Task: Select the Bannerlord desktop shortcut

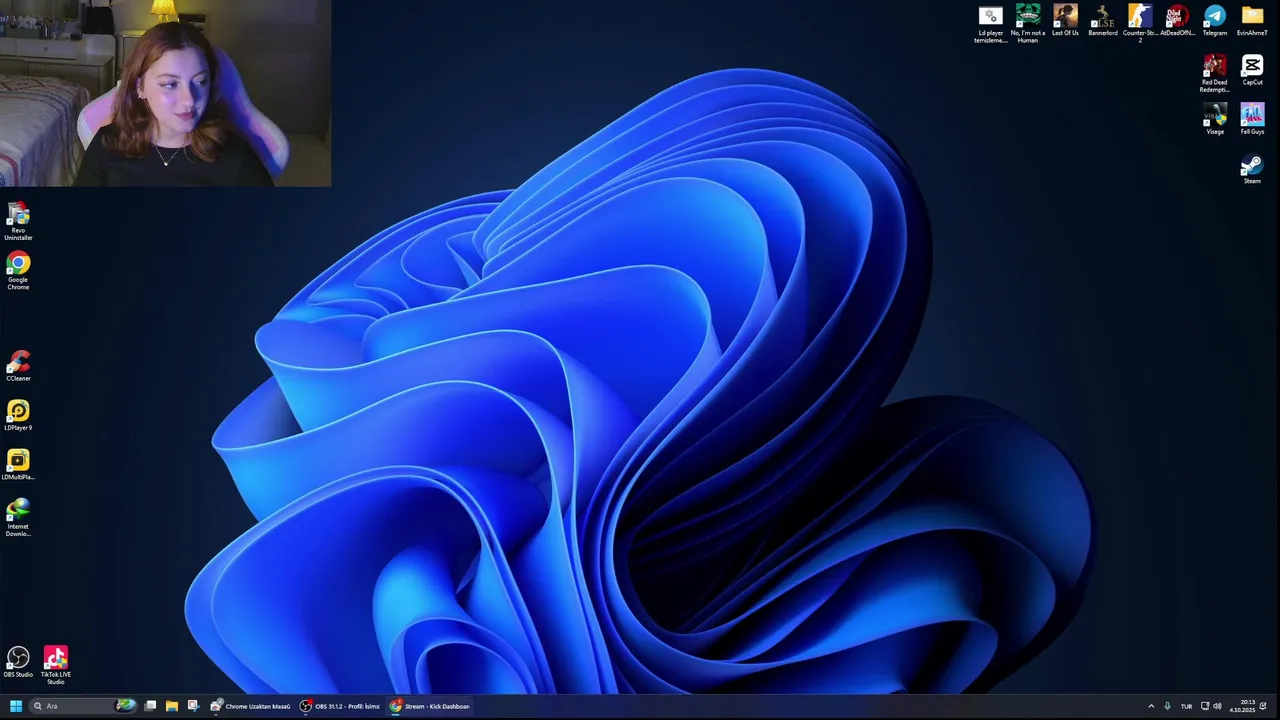Action: point(1103,21)
